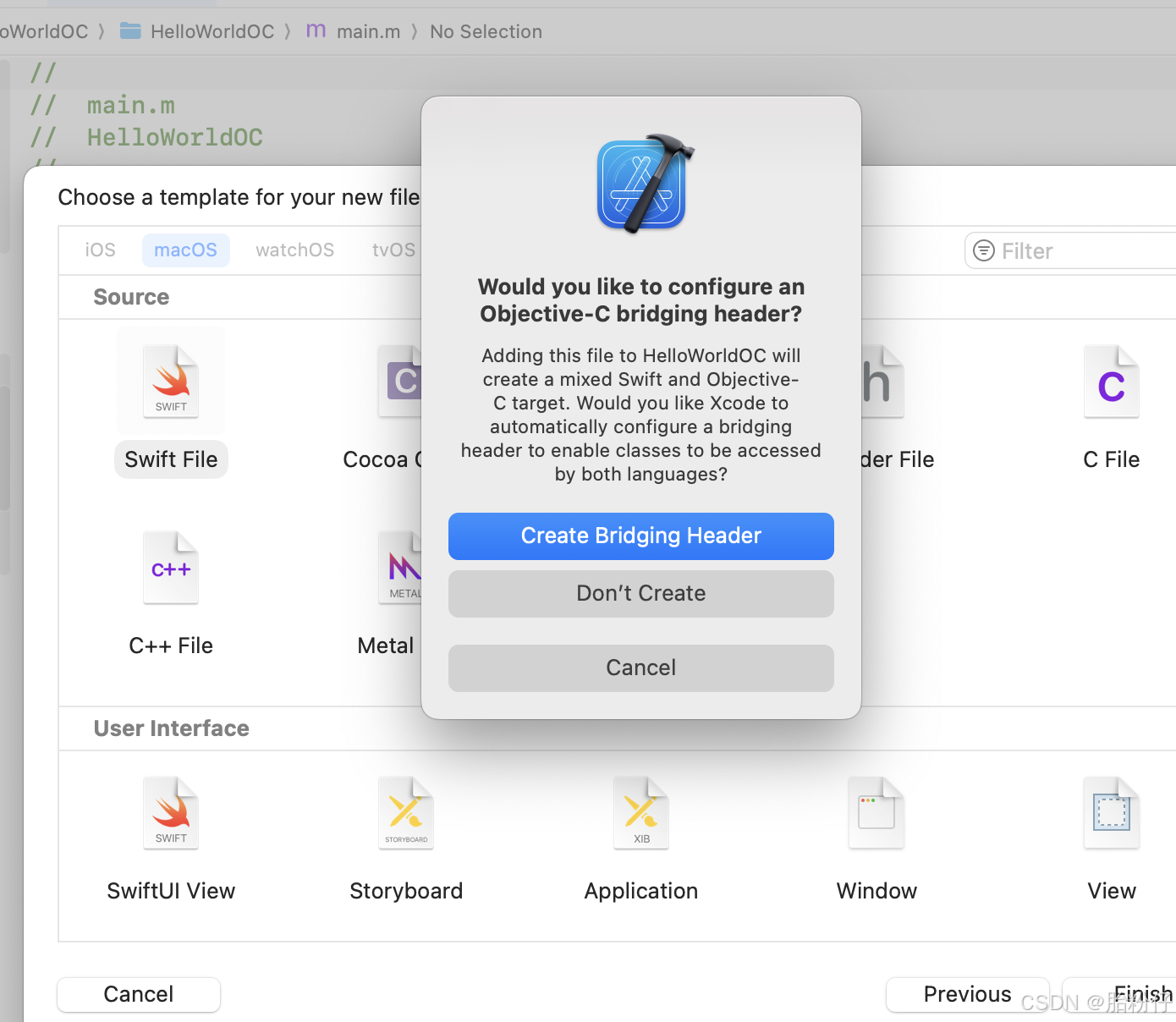Click the Xcode hammer icon in dialog
Image resolution: width=1176 pixels, height=1022 pixels.
click(x=645, y=184)
